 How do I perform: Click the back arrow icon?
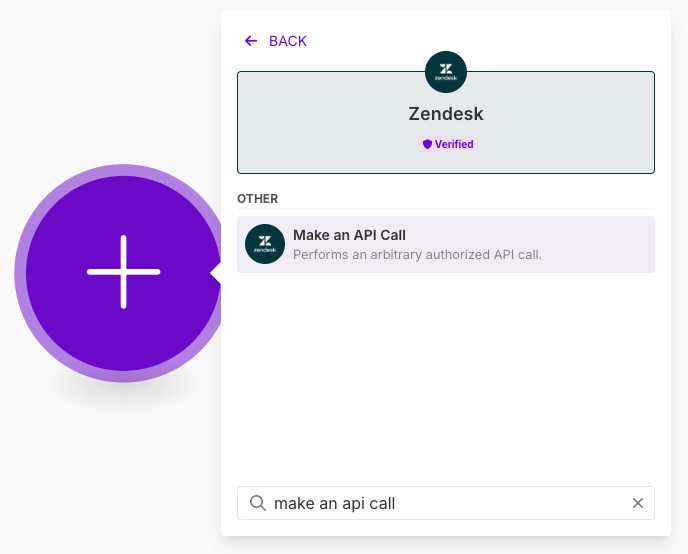(251, 41)
